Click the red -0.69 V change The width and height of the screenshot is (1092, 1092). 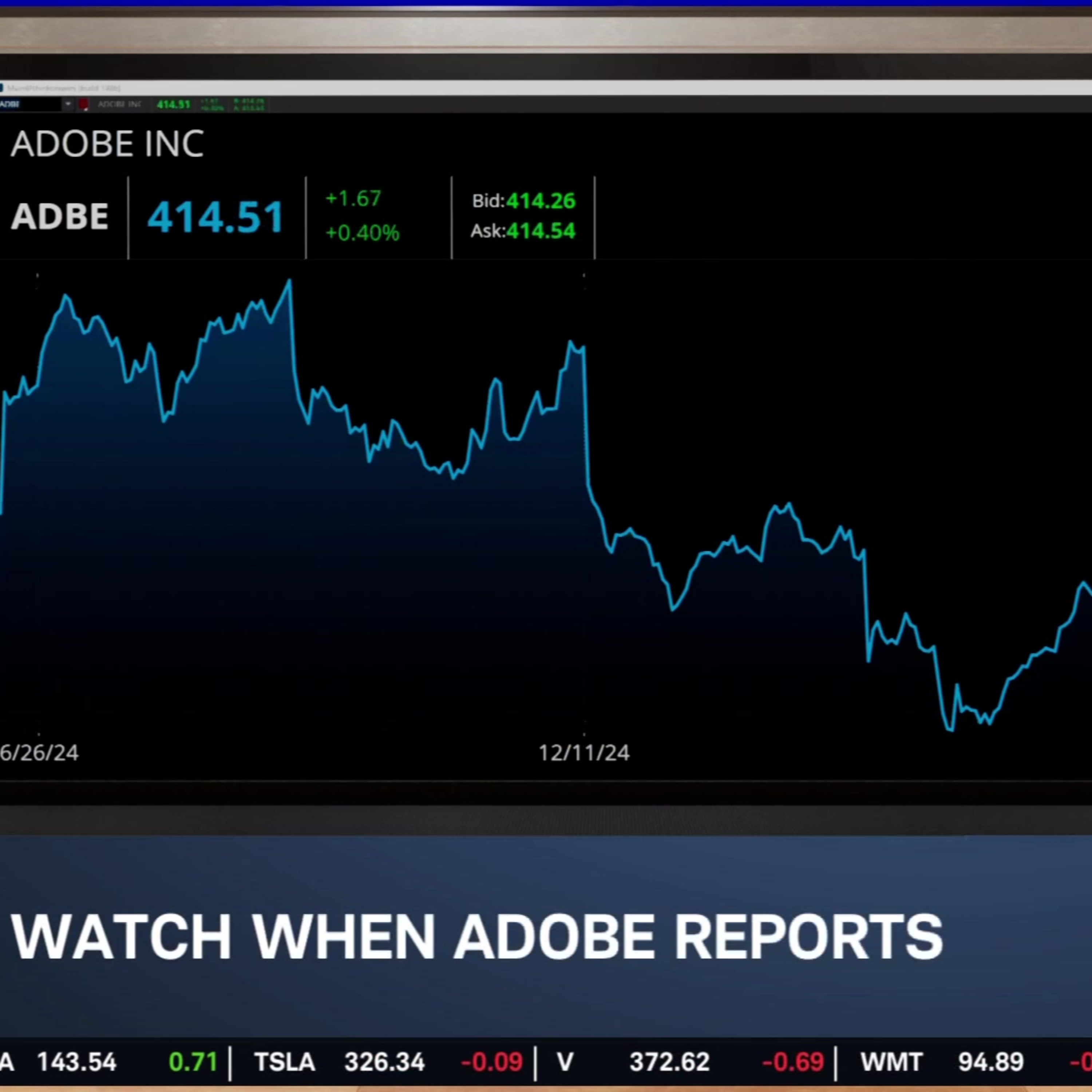[793, 1063]
